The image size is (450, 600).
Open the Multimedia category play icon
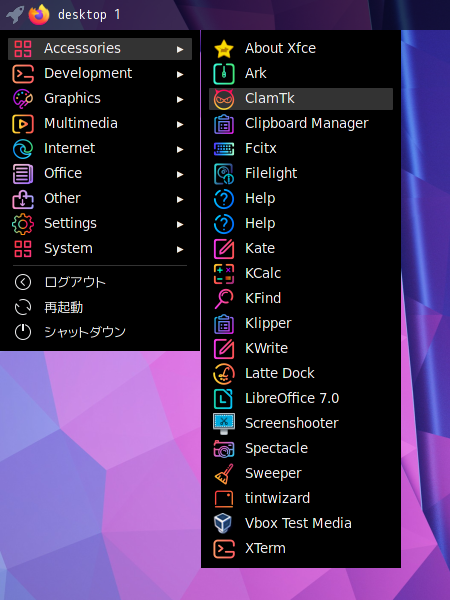pyautogui.click(x=23, y=124)
